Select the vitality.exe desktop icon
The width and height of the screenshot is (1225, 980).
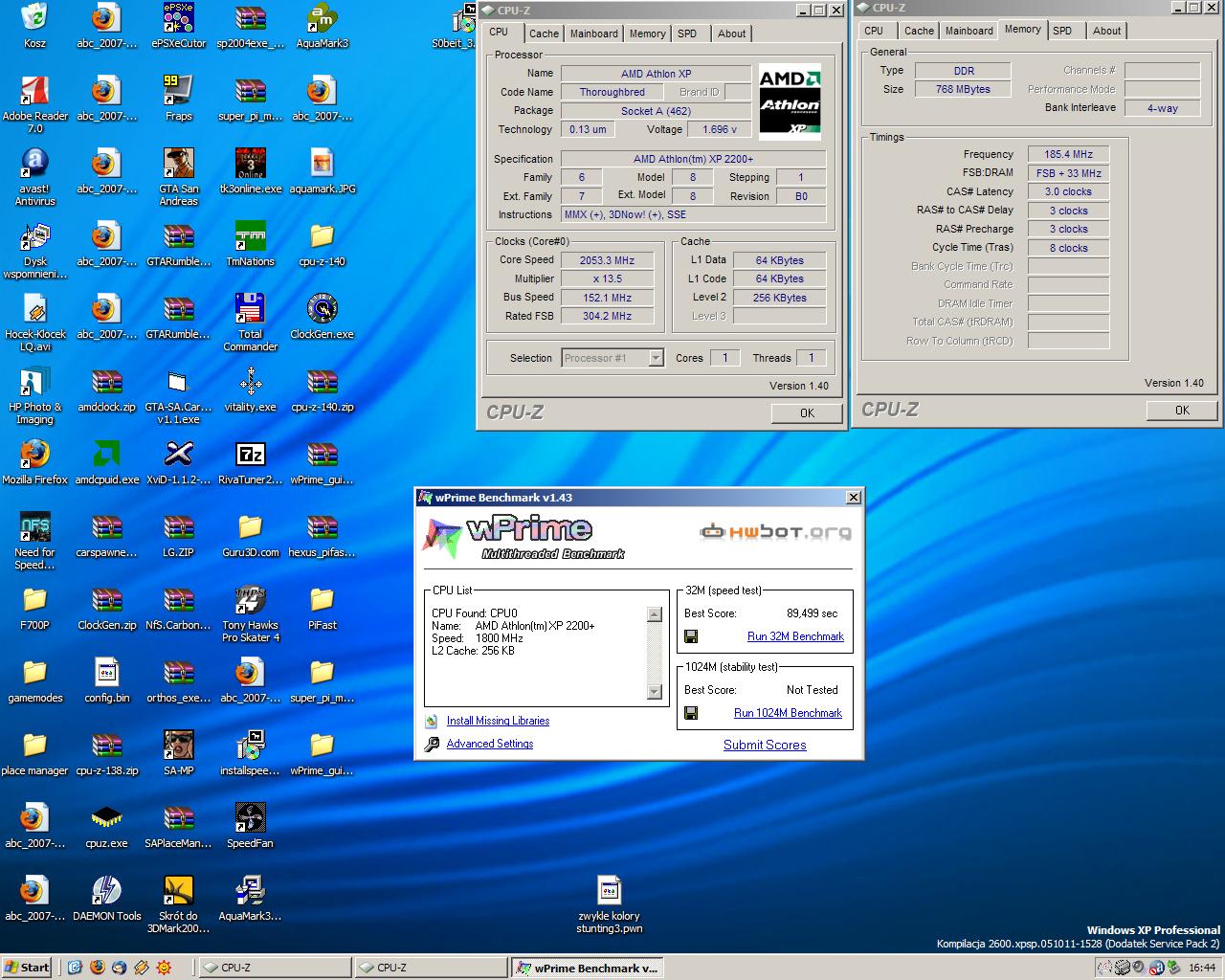pos(250,390)
